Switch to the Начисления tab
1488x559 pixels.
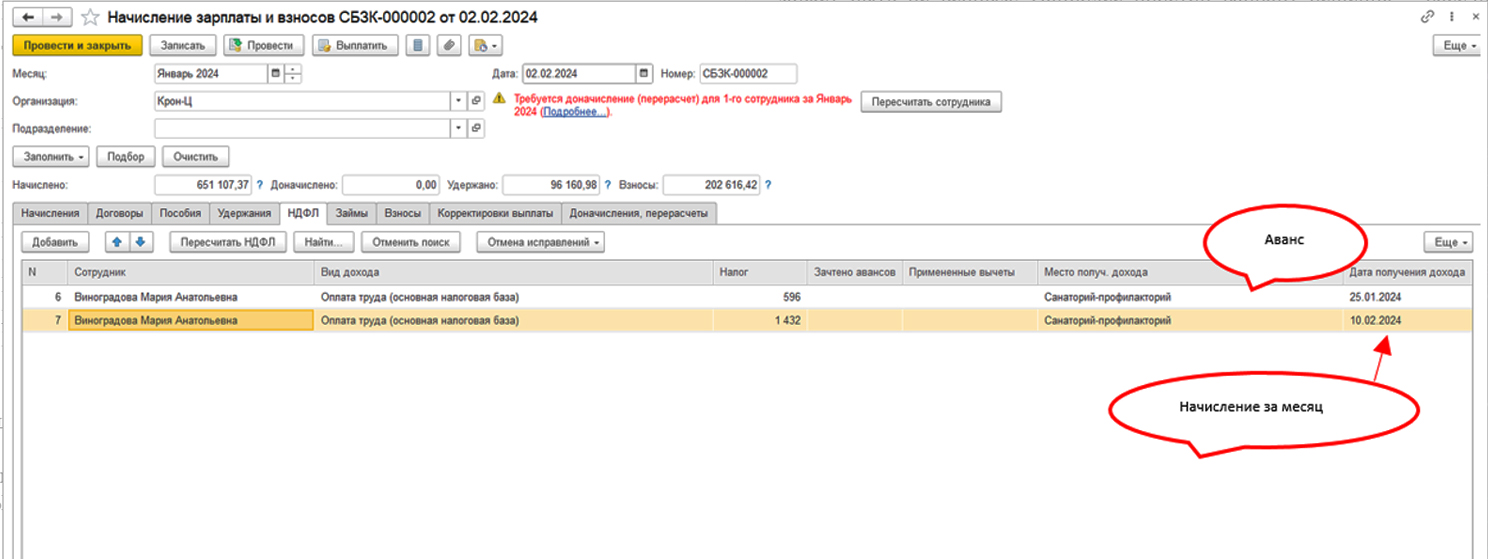pos(50,213)
